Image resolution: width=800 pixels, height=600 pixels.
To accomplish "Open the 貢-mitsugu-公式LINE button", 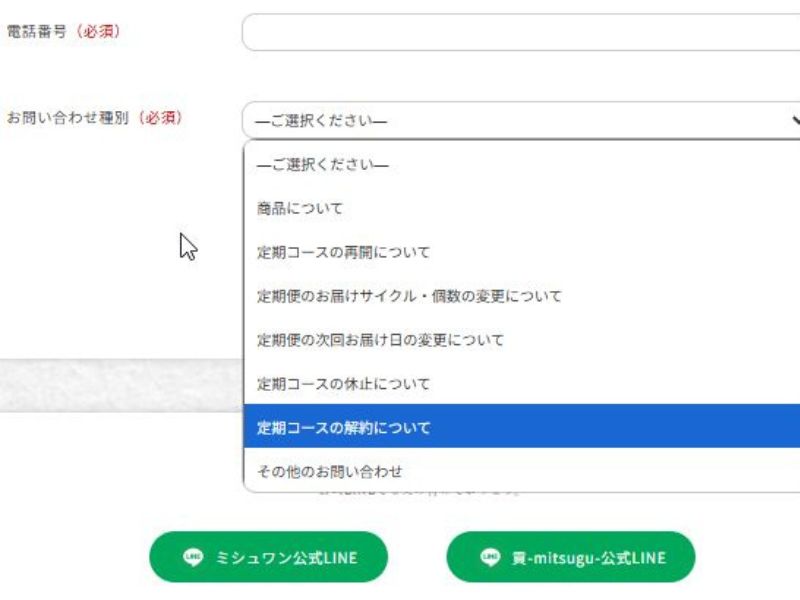I will coord(570,557).
